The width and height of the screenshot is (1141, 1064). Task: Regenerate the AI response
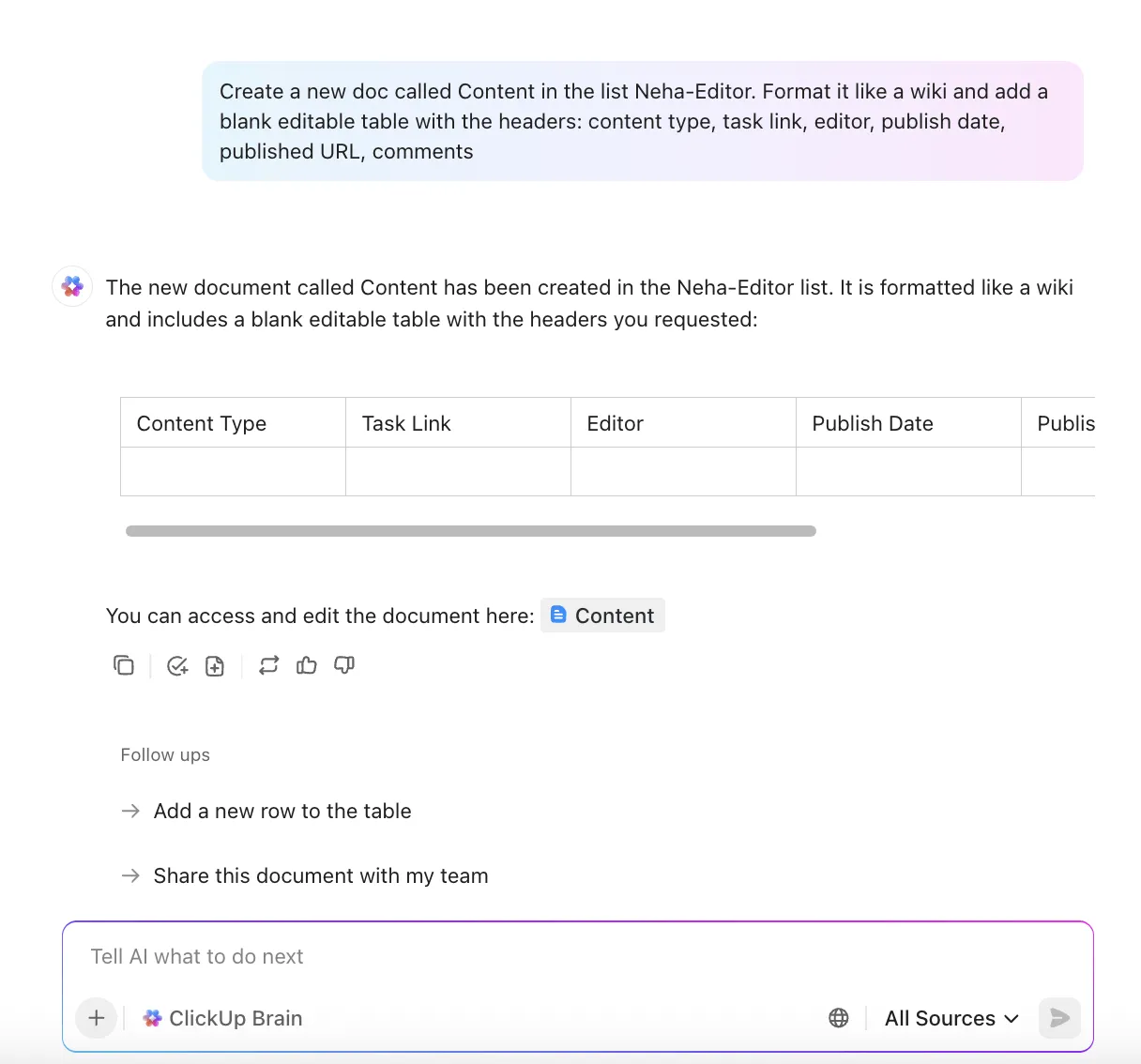(269, 665)
